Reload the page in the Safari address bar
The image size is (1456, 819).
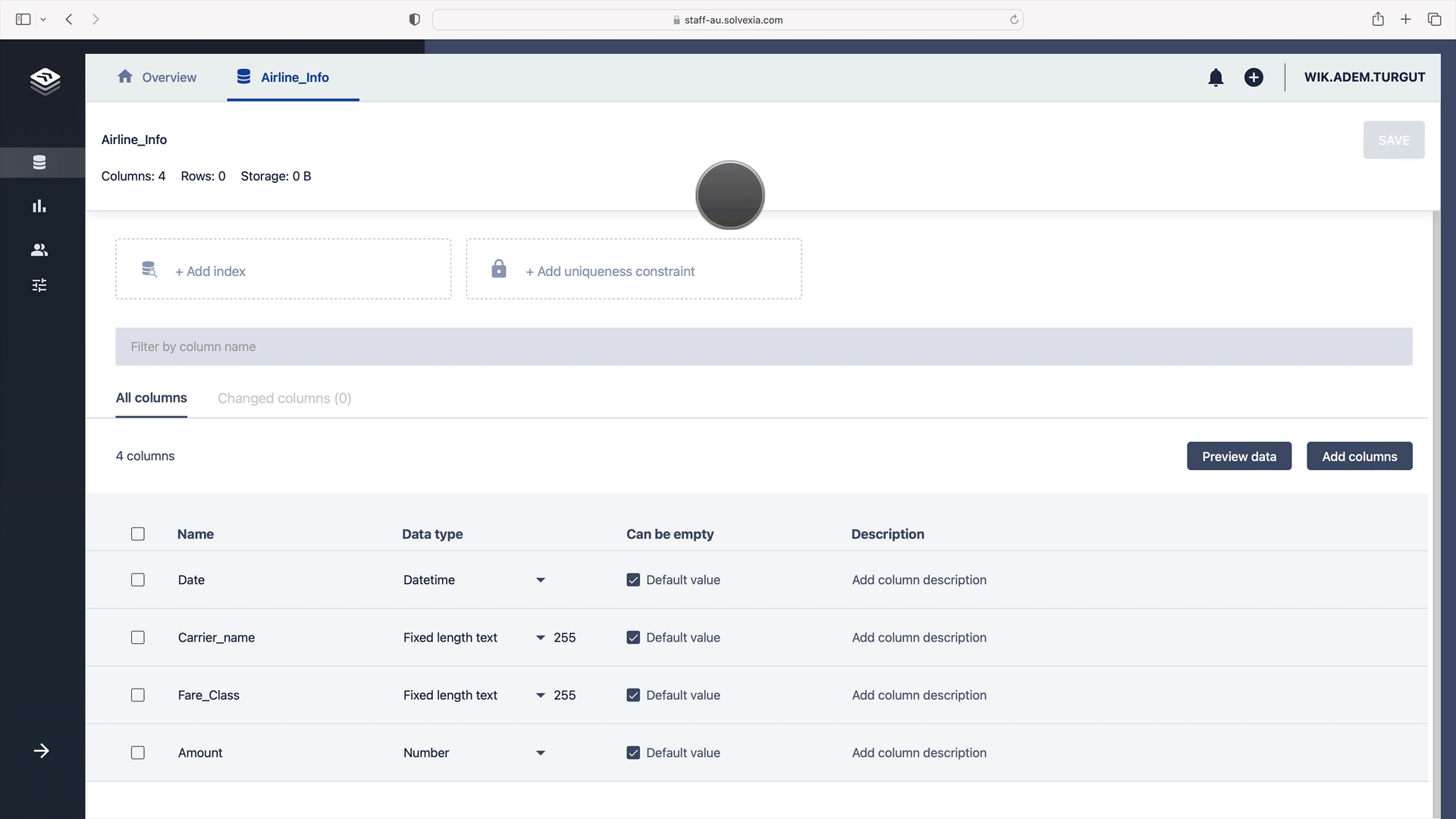click(x=1014, y=20)
